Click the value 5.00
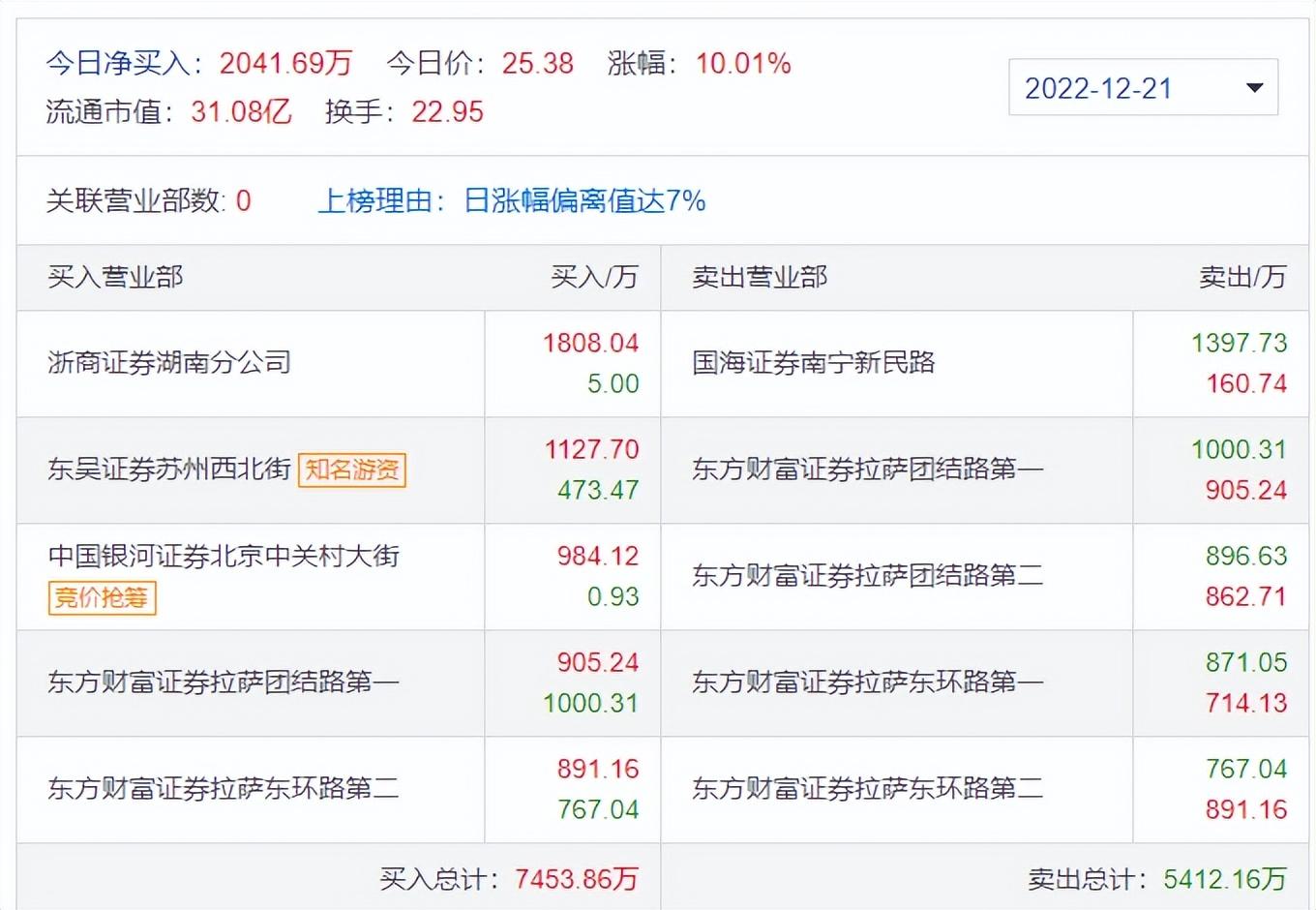 pyautogui.click(x=613, y=383)
